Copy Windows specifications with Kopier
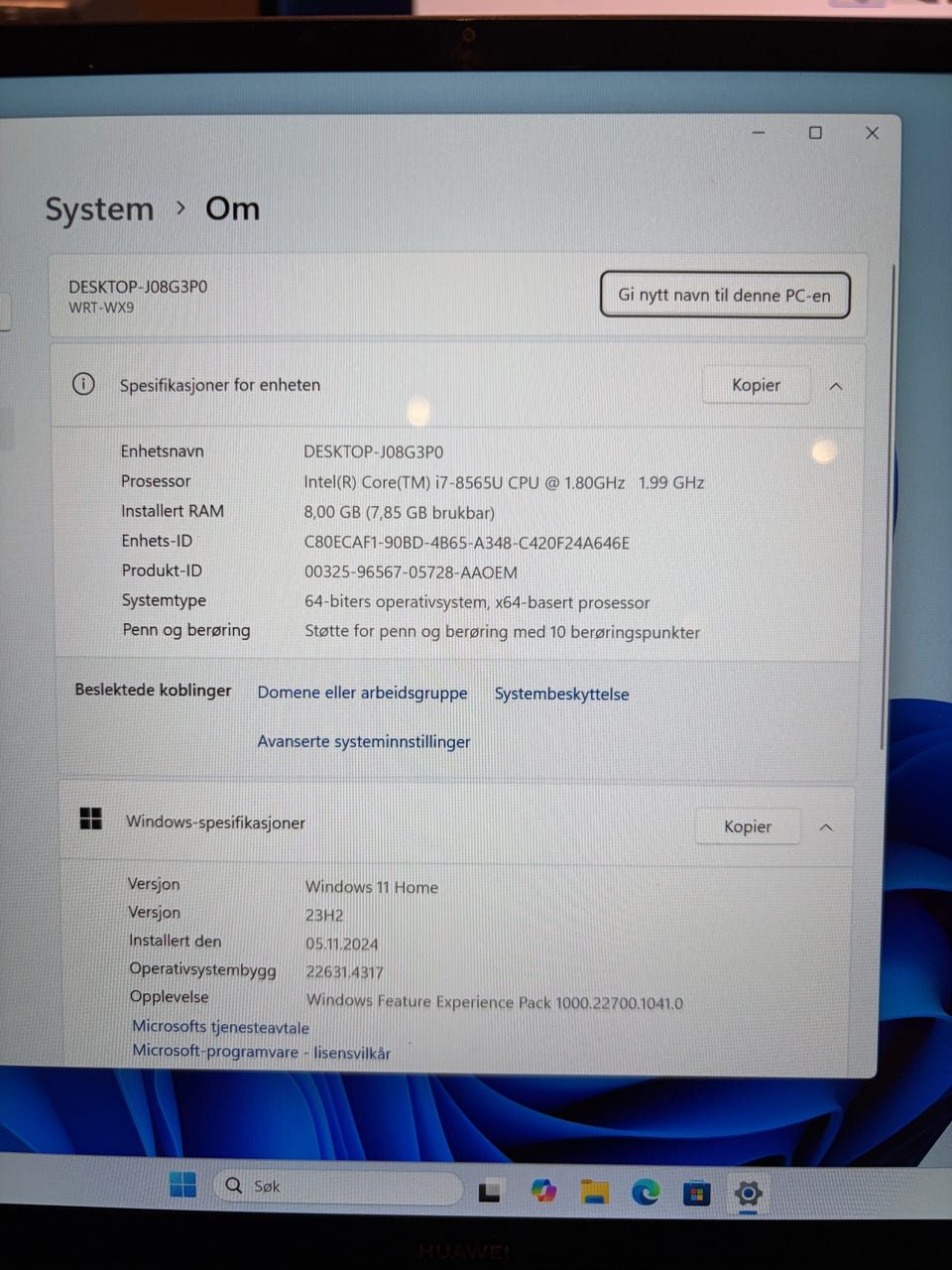952x1270 pixels. tap(748, 826)
